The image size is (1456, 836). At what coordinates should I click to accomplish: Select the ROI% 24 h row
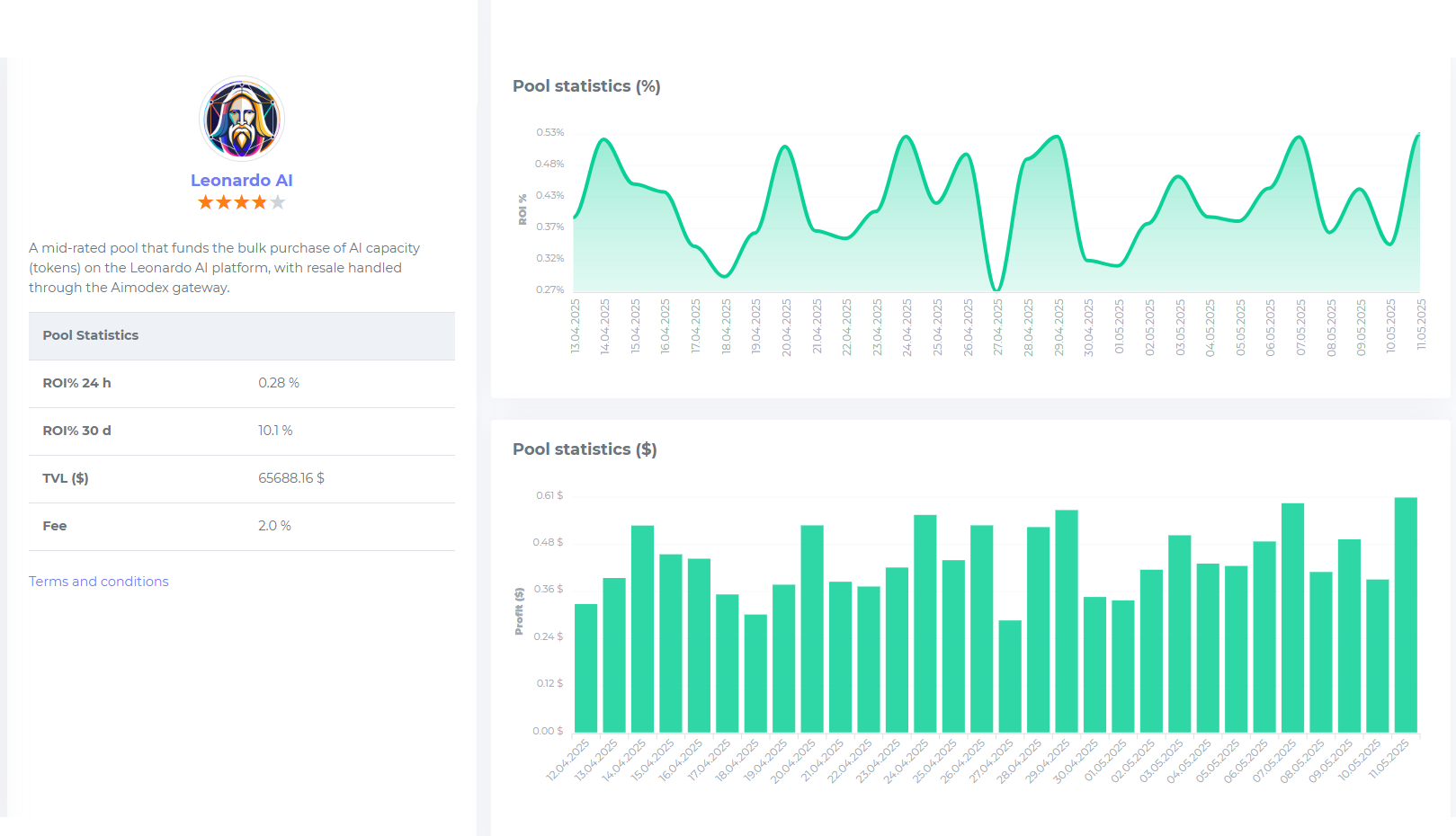point(242,383)
